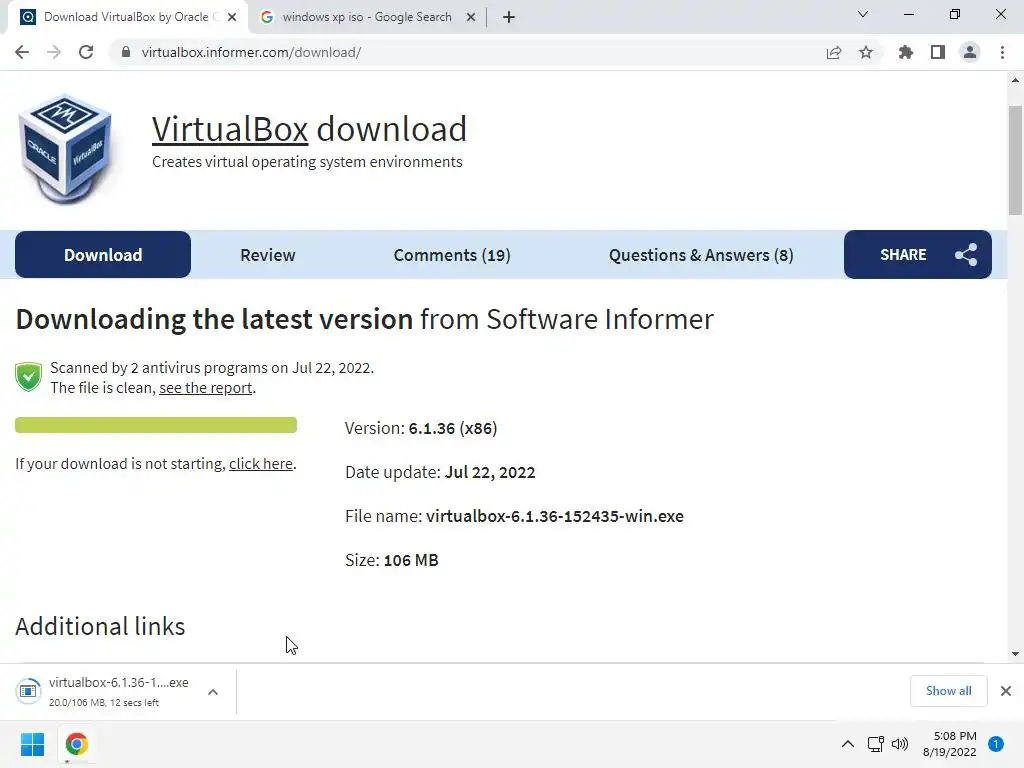The image size is (1024, 768).
Task: Close the downloads bar
Action: tap(1006, 691)
